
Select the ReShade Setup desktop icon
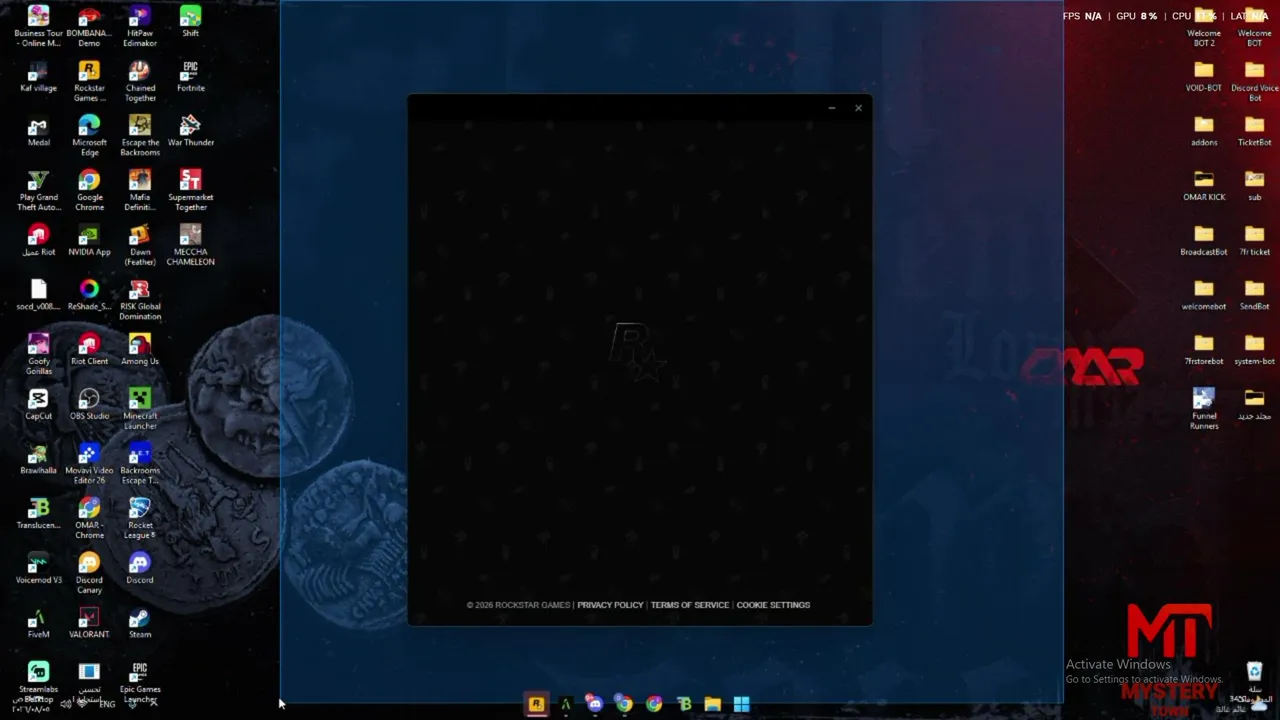[x=89, y=295]
